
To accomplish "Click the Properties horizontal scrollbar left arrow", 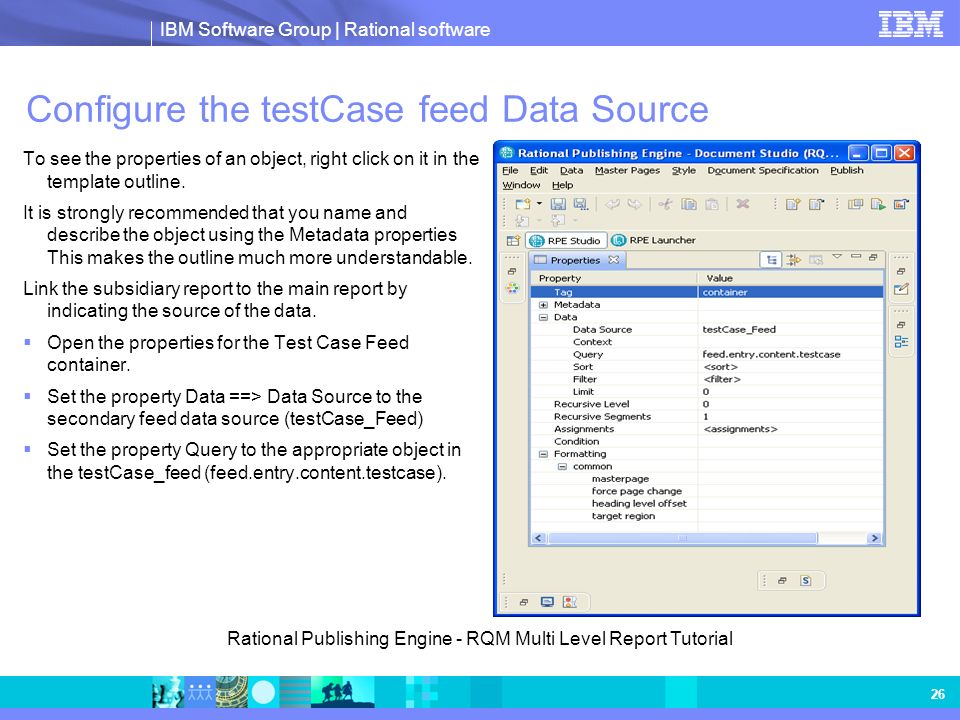I will (x=538, y=538).
